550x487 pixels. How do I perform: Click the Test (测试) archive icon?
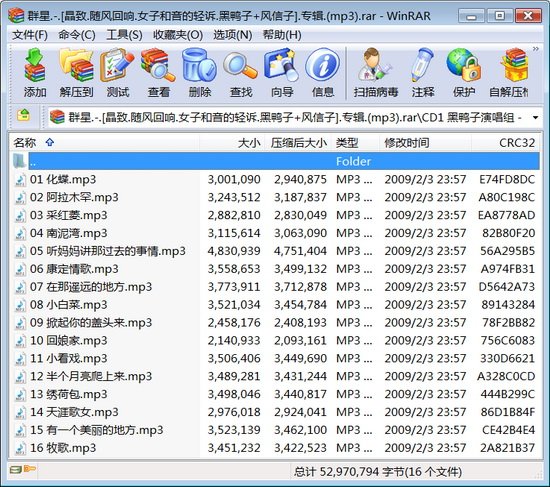click(118, 73)
